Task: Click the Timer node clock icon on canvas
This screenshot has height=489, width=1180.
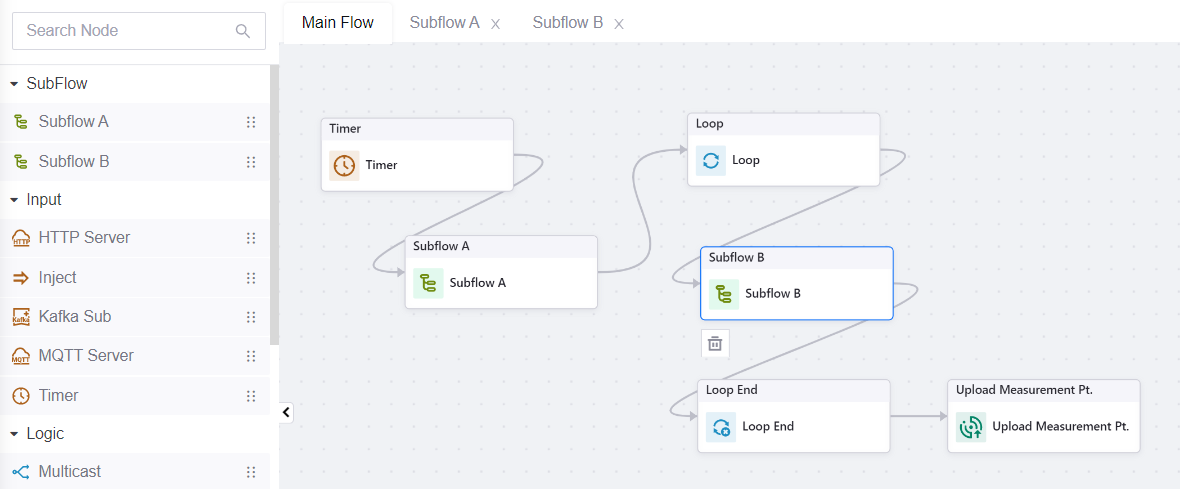Action: click(x=344, y=165)
